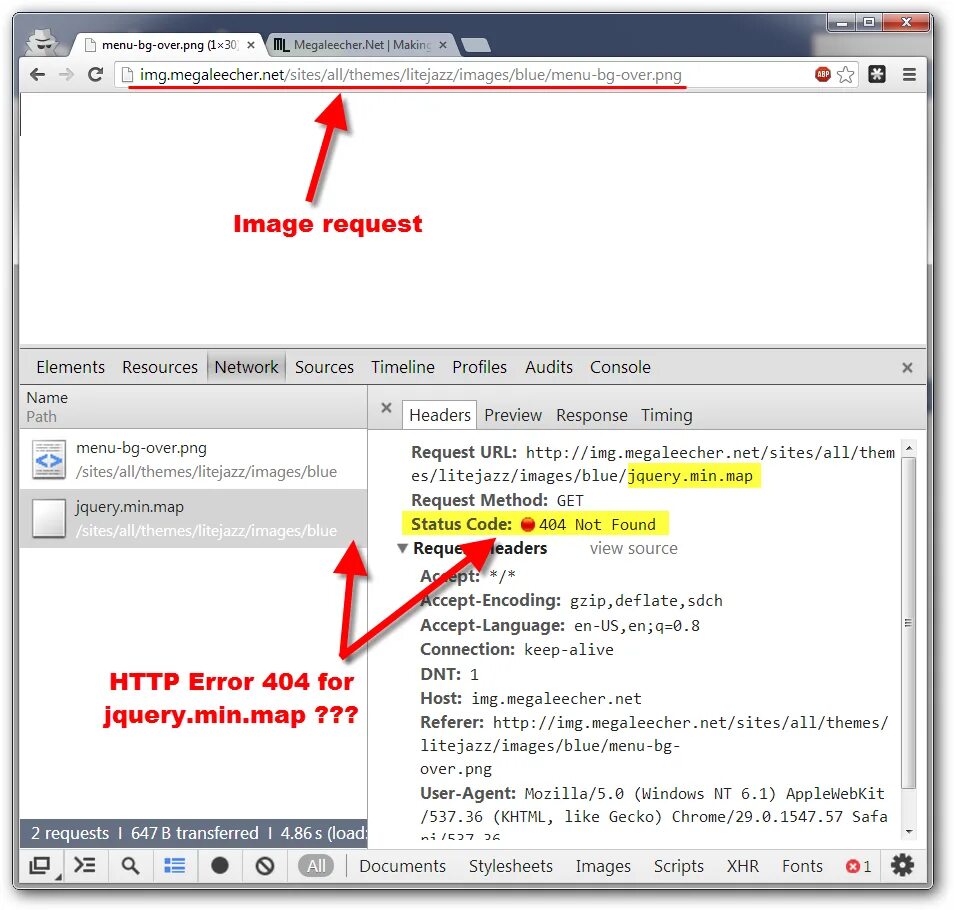The width and height of the screenshot is (954, 910).
Task: Toggle network recording round button
Action: [220, 865]
